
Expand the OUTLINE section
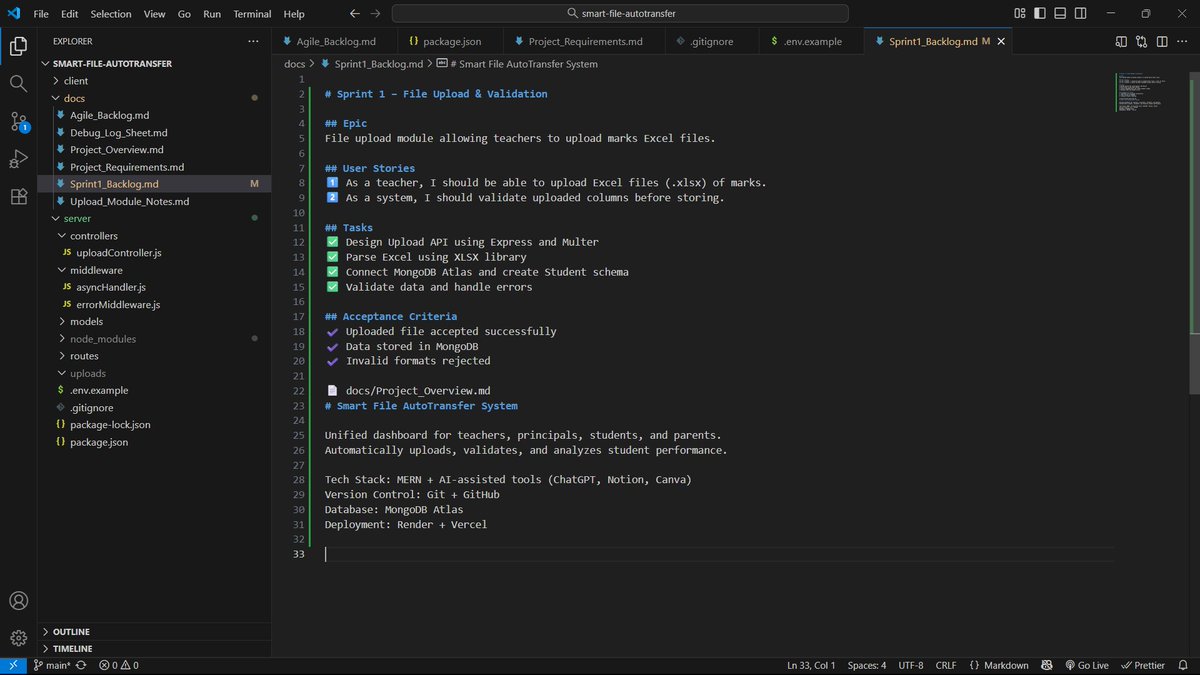click(x=154, y=632)
